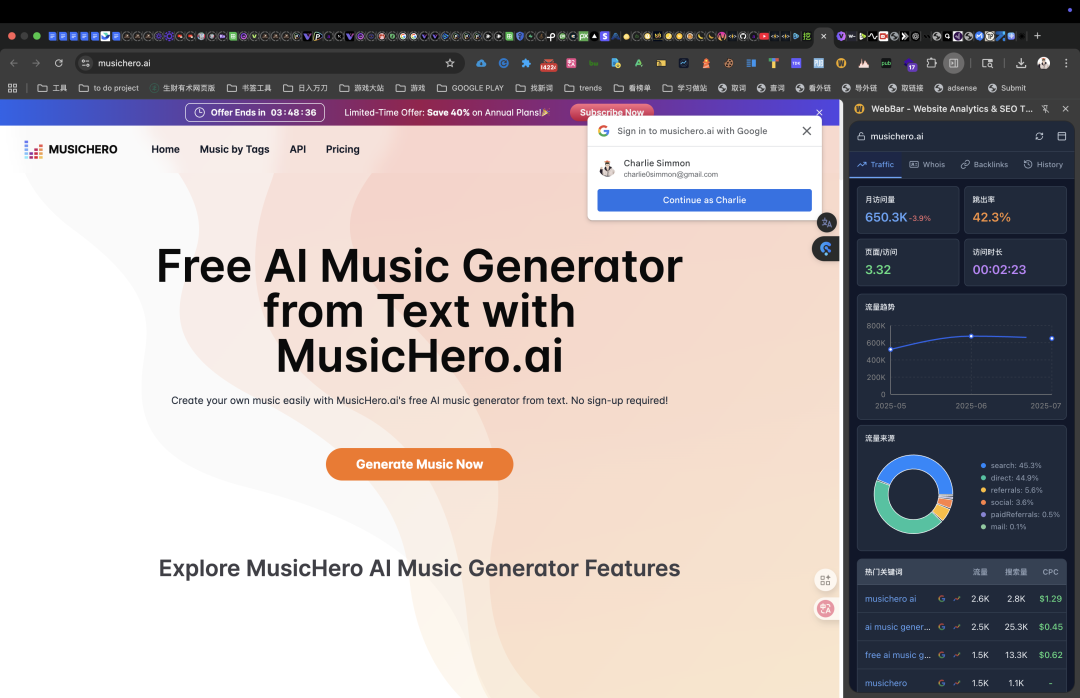Open the 'trends' bookmarks folder
This screenshot has width=1080, height=698.
pyautogui.click(x=583, y=88)
